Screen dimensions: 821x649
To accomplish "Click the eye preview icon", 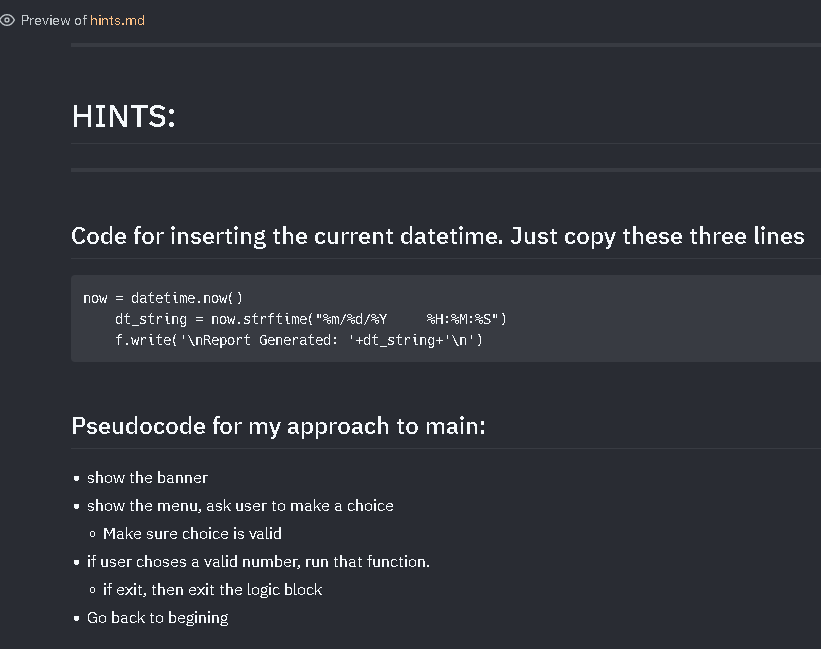I will (7, 20).
